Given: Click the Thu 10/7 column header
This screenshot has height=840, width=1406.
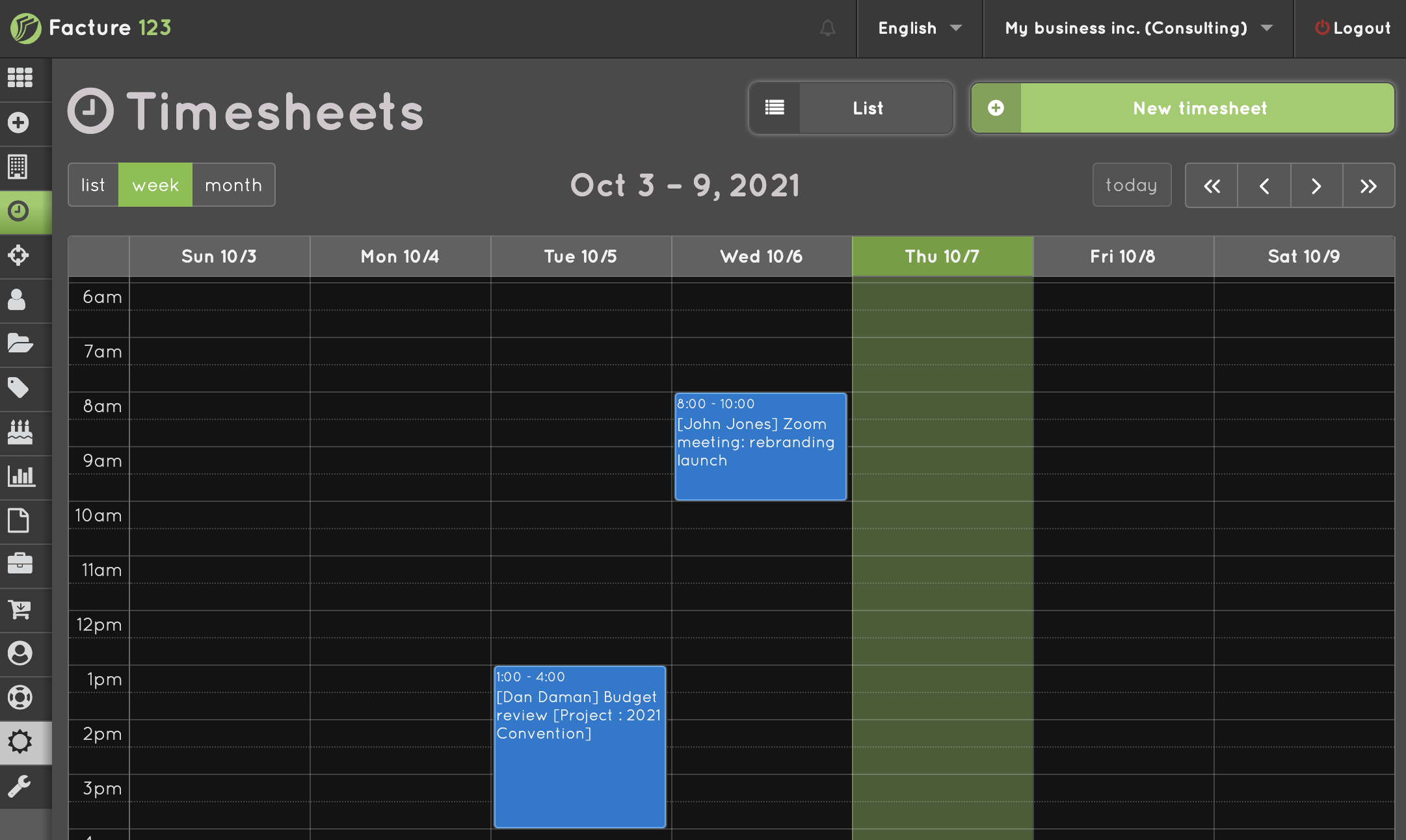Looking at the screenshot, I should [x=942, y=256].
